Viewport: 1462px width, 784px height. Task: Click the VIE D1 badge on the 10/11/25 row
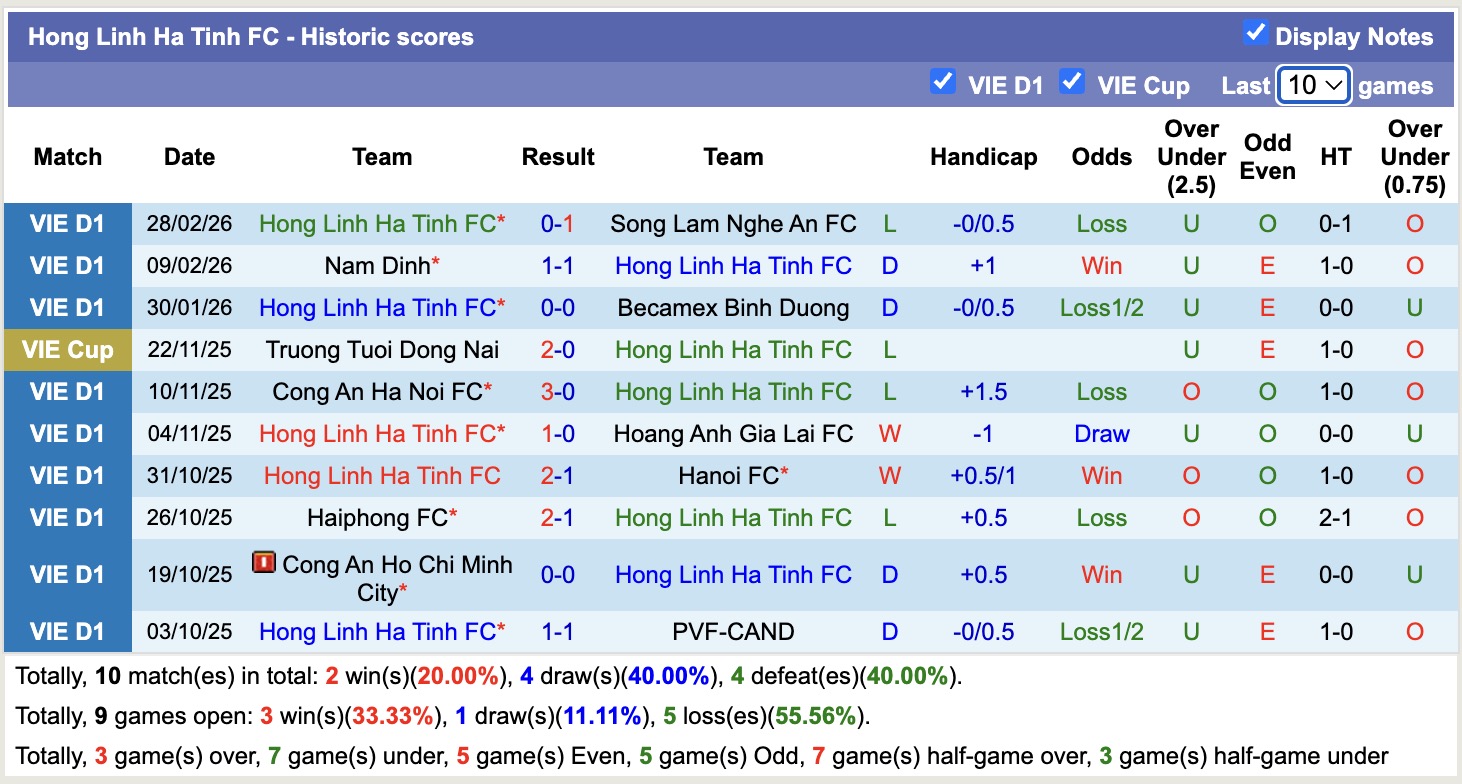67,391
